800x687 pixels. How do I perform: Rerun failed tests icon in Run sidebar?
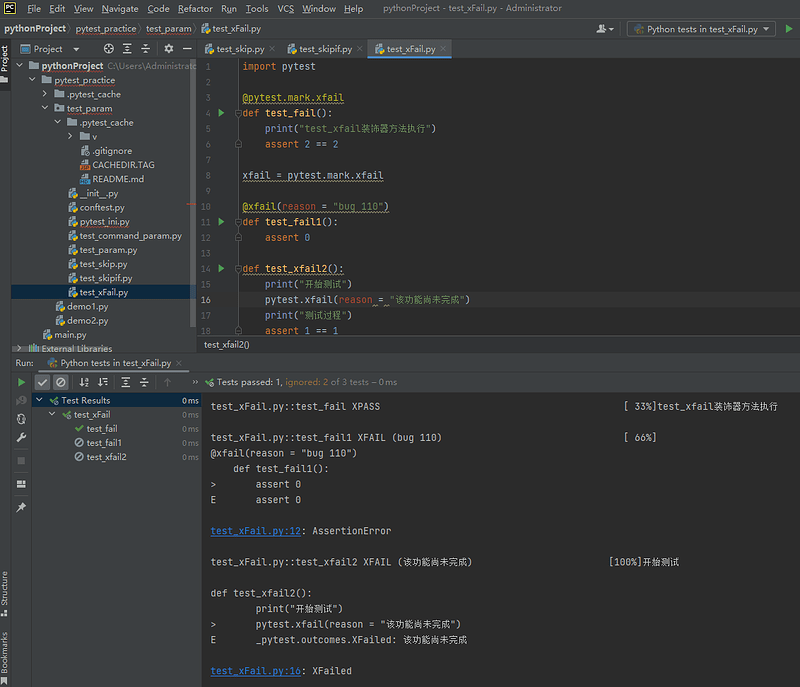21,400
